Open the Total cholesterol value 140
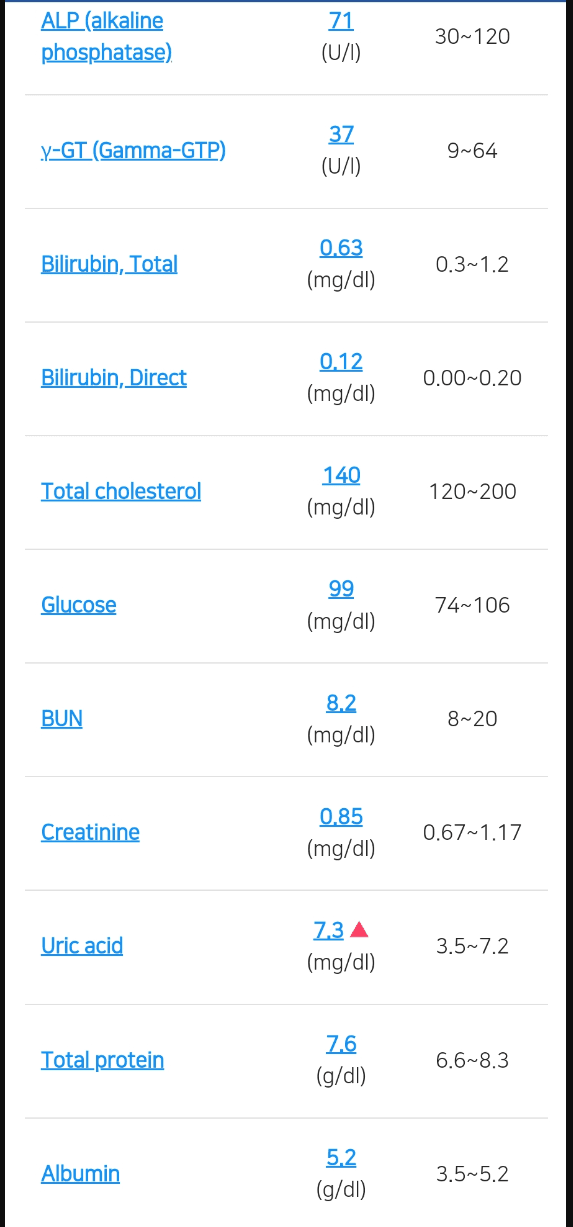The width and height of the screenshot is (573, 1227). tap(341, 475)
